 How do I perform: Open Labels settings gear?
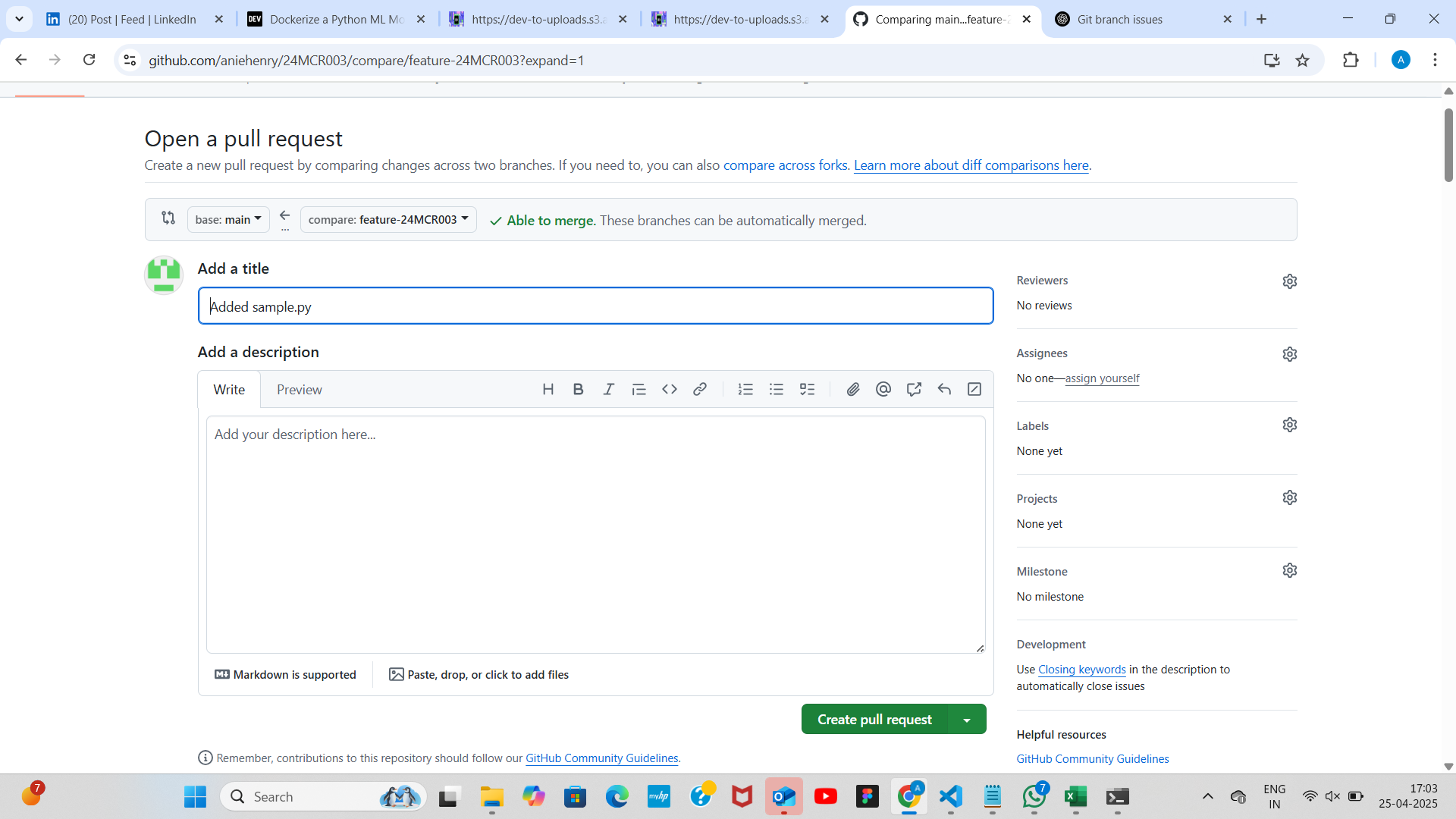pos(1289,425)
